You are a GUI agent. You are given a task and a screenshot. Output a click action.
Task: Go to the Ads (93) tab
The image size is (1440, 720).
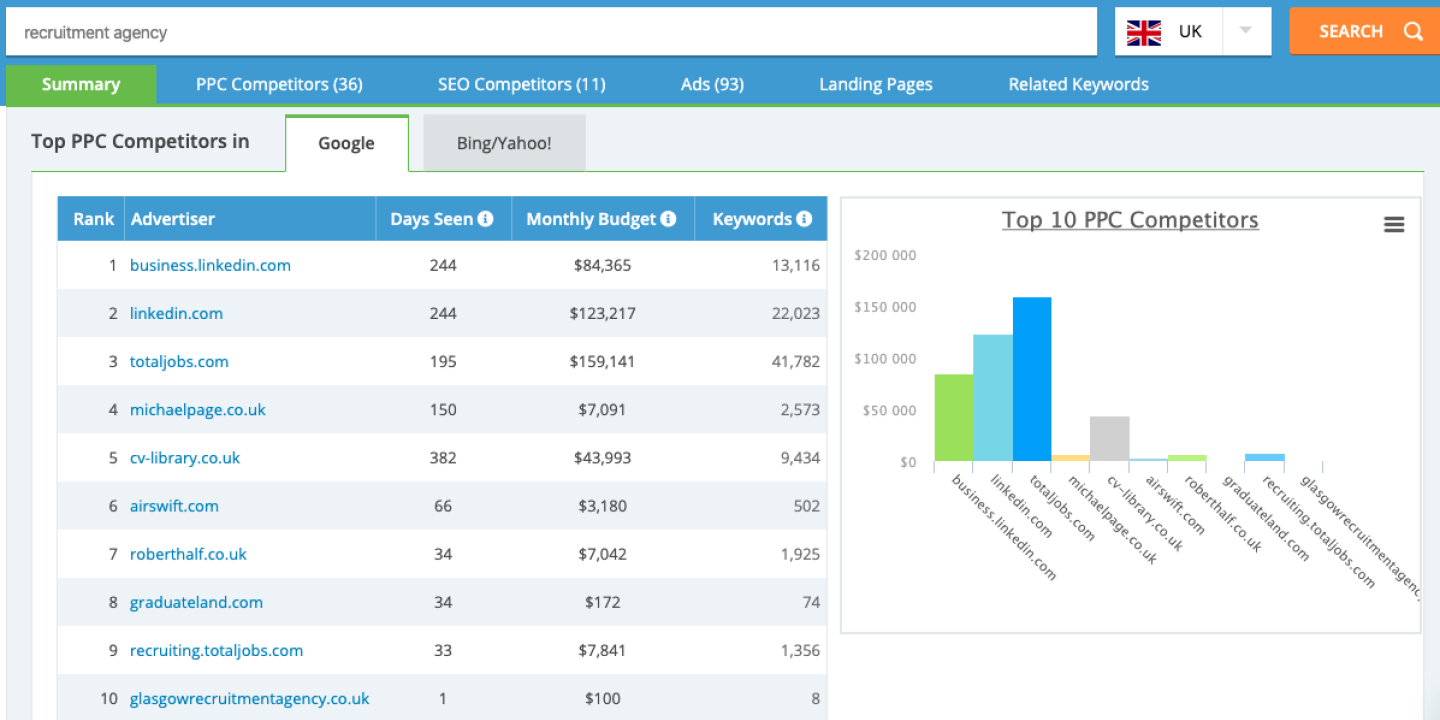click(x=712, y=85)
